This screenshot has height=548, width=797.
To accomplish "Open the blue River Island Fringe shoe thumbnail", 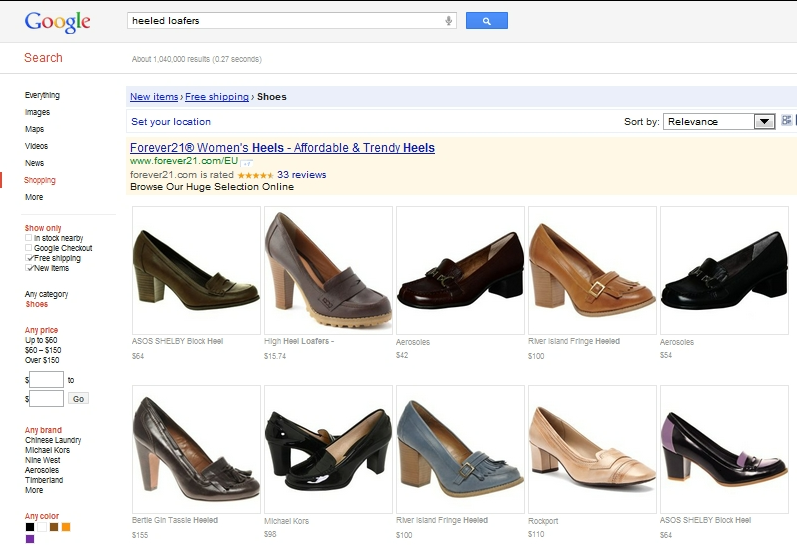I will pyautogui.click(x=461, y=451).
